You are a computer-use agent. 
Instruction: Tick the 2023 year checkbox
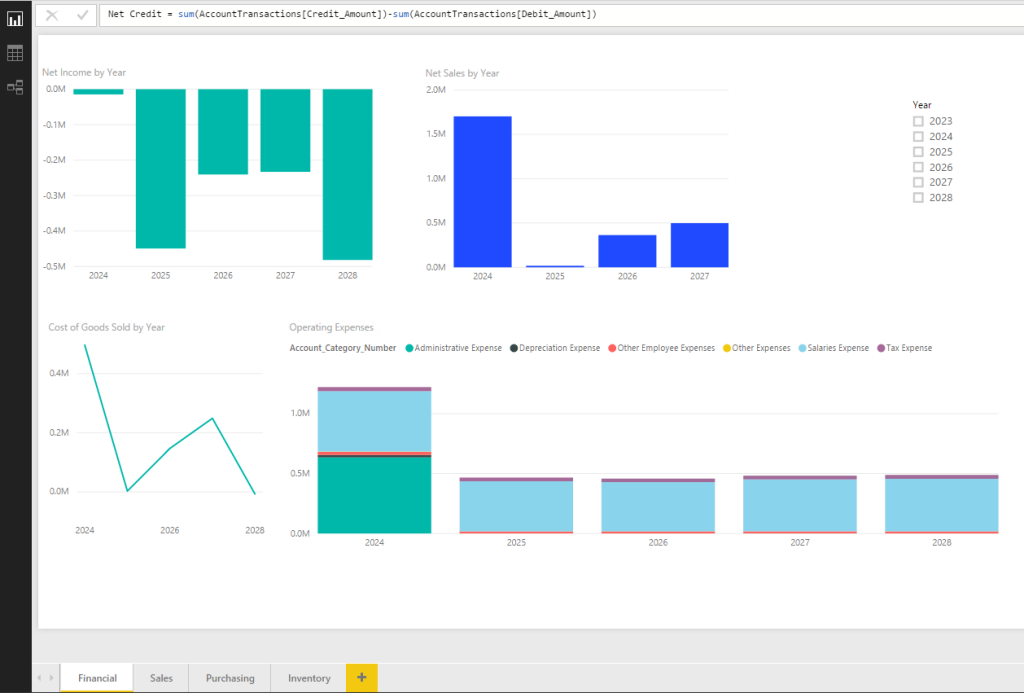(918, 121)
